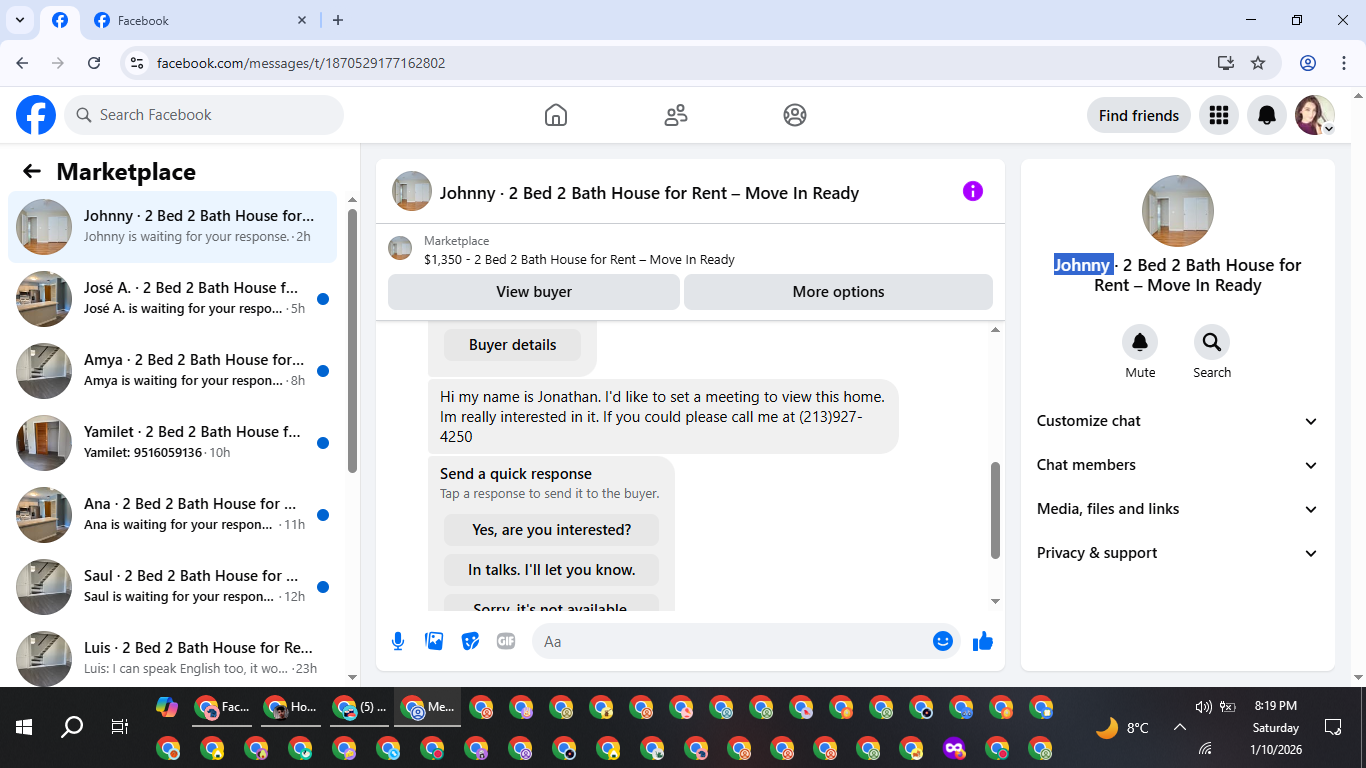Send a thumbs-up like
This screenshot has width=1366, height=768.
pyautogui.click(x=983, y=641)
